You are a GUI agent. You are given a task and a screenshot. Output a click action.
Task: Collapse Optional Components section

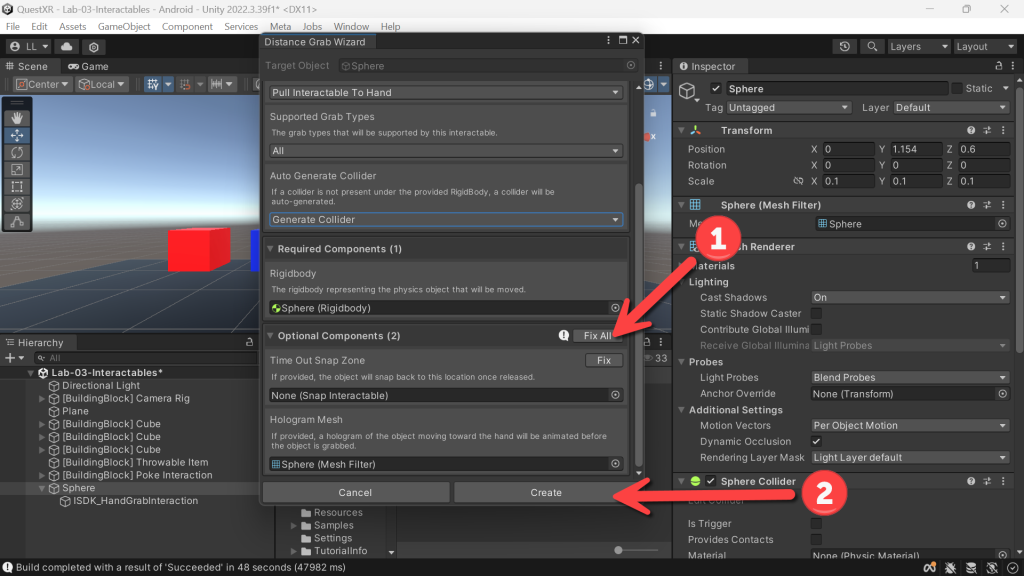270,336
